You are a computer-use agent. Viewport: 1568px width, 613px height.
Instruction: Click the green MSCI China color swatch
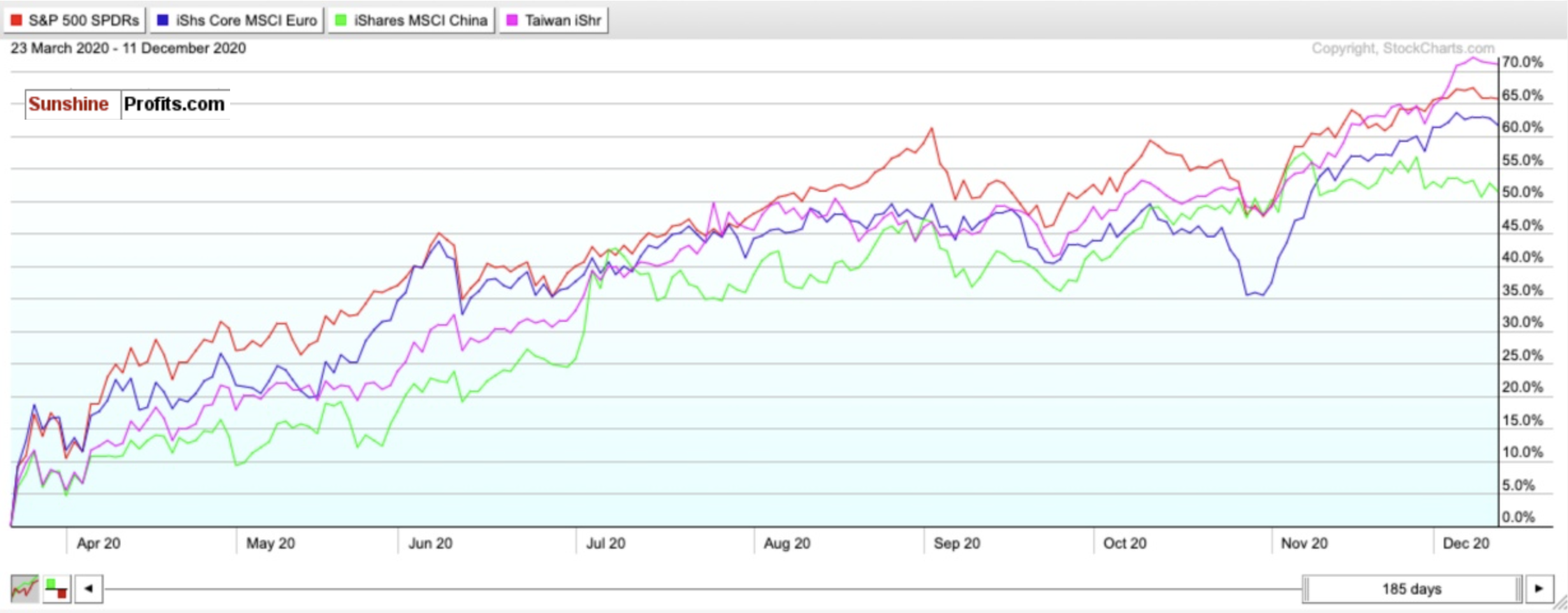point(341,20)
